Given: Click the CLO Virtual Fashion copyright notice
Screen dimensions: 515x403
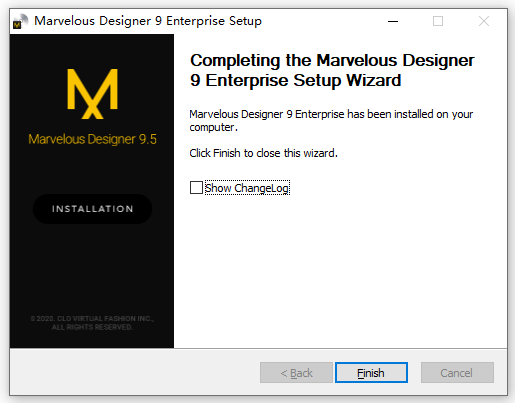Looking at the screenshot, I should pyautogui.click(x=92, y=323).
